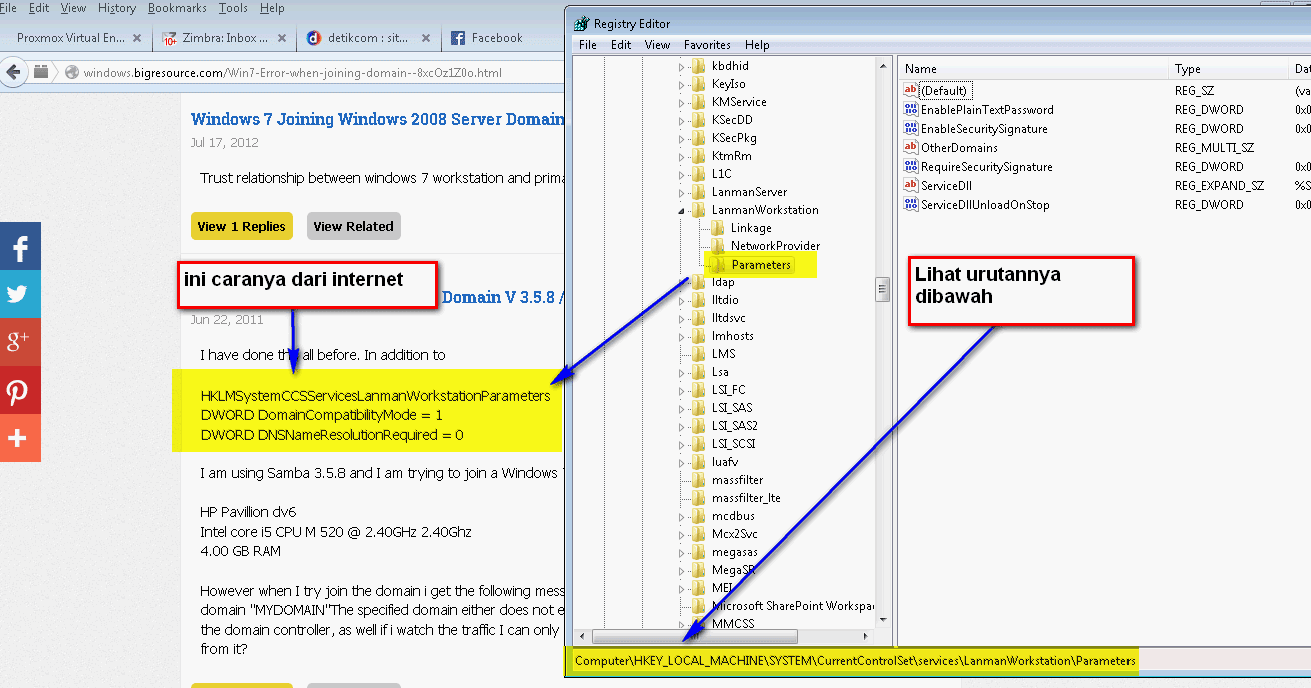The height and width of the screenshot is (688, 1311).
Task: Select the KSecPkg registry key
Action: (x=734, y=138)
